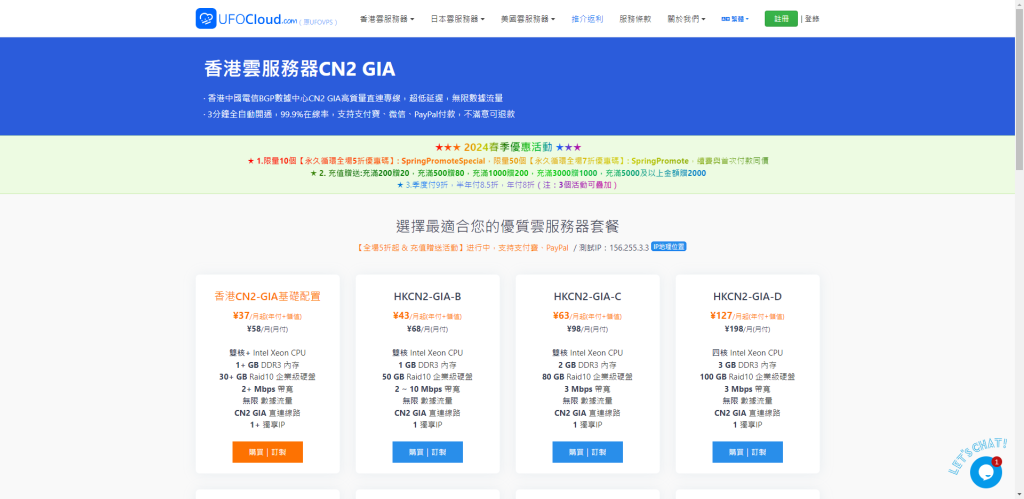
Task: Click the 80 GB Raid10 企業級硬盤 spec line
Action: point(588,377)
